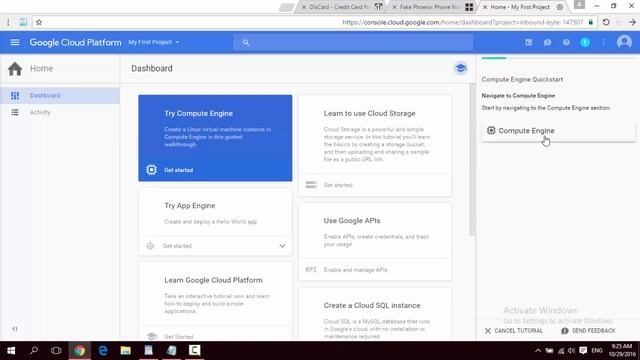
Task: Select Dashboard in the left sidebar
Action: click(x=60, y=96)
